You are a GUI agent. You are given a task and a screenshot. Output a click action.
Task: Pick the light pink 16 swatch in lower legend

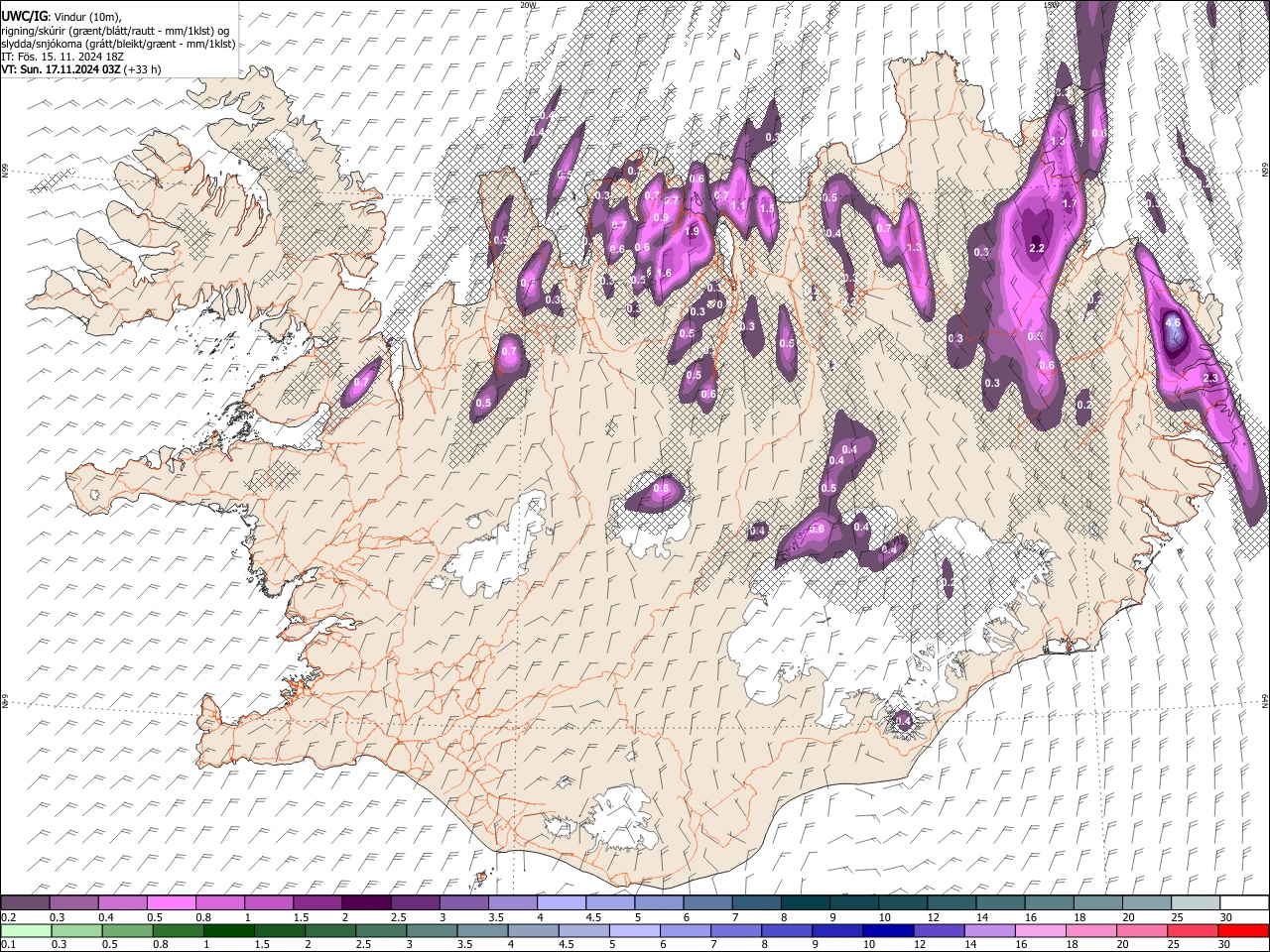click(1040, 930)
